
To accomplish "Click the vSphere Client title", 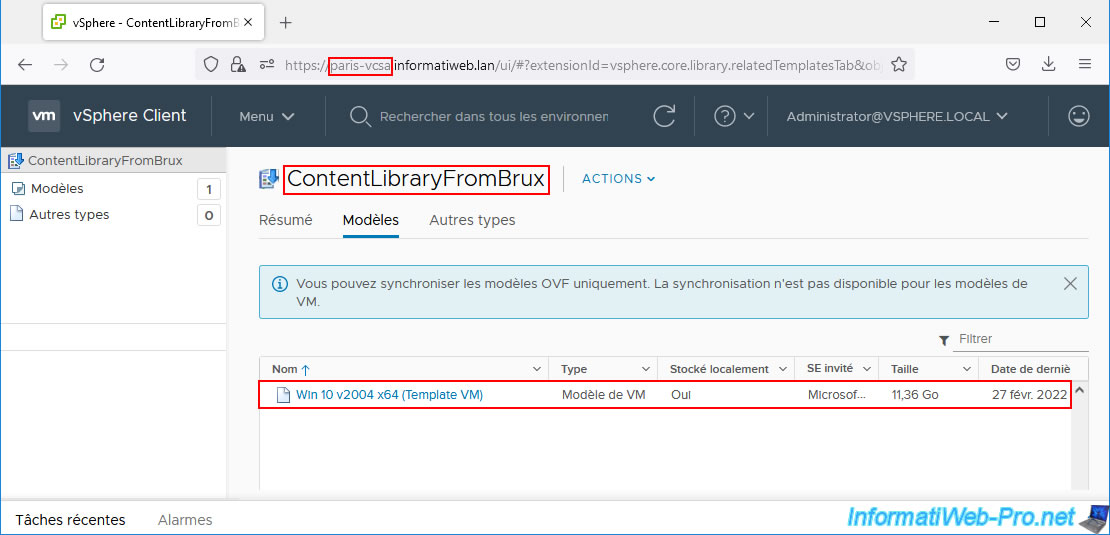I will click(x=130, y=115).
